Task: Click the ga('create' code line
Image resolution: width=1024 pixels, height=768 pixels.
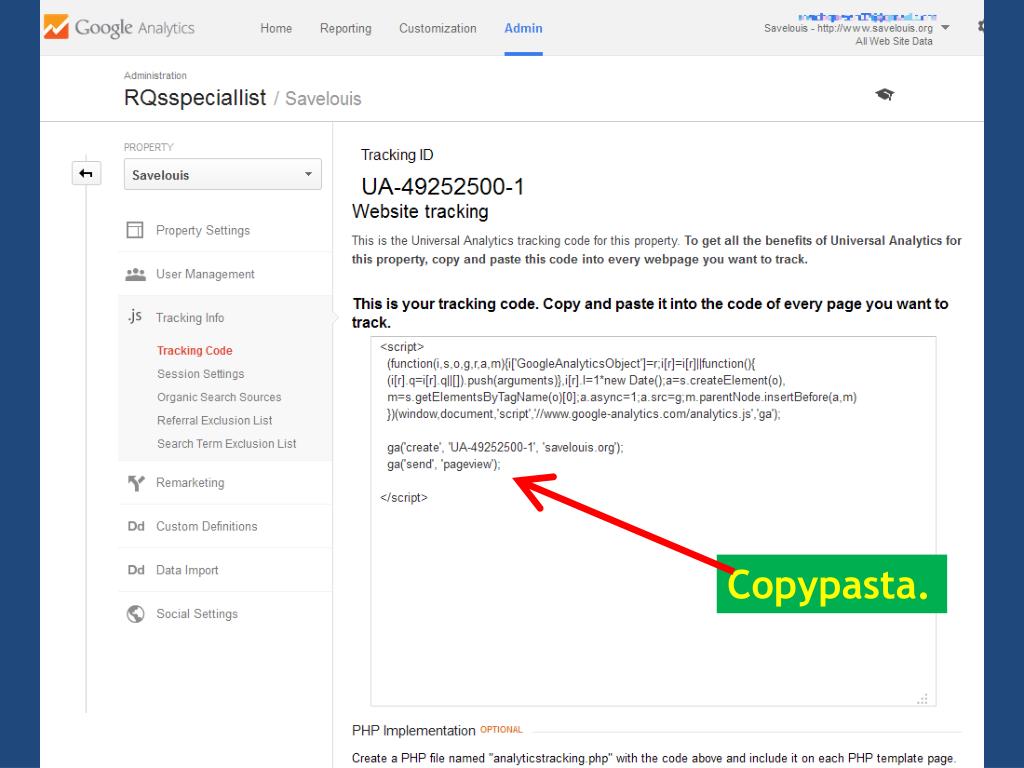Action: pyautogui.click(x=505, y=447)
